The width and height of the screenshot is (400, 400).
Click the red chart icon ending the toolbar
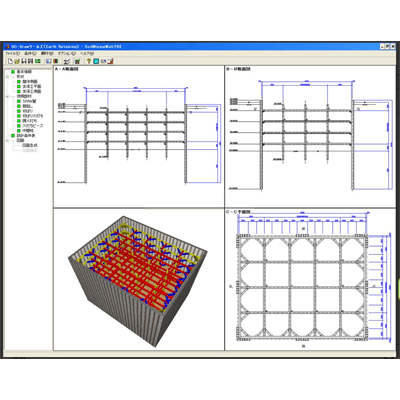[110, 61]
